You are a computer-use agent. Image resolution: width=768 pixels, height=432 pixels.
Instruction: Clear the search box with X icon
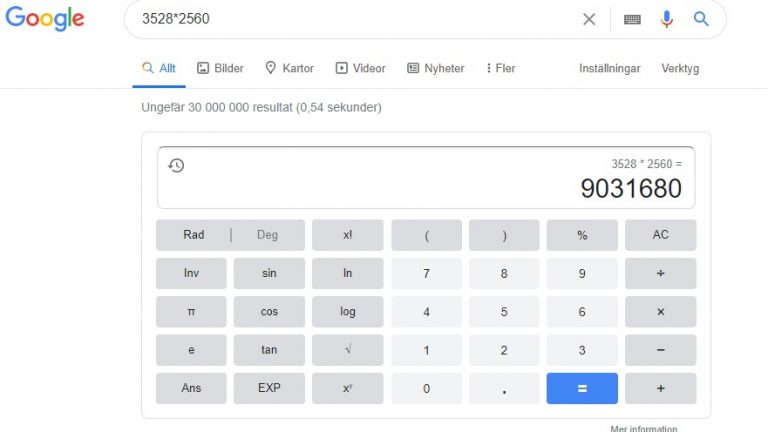[589, 19]
